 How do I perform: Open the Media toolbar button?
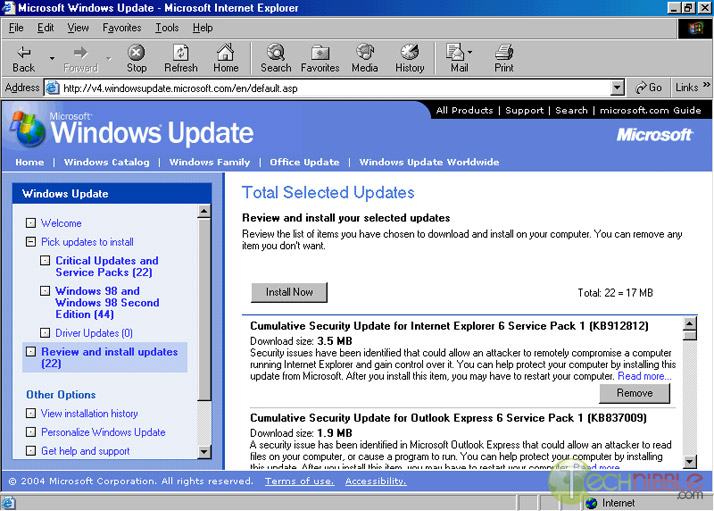click(364, 58)
